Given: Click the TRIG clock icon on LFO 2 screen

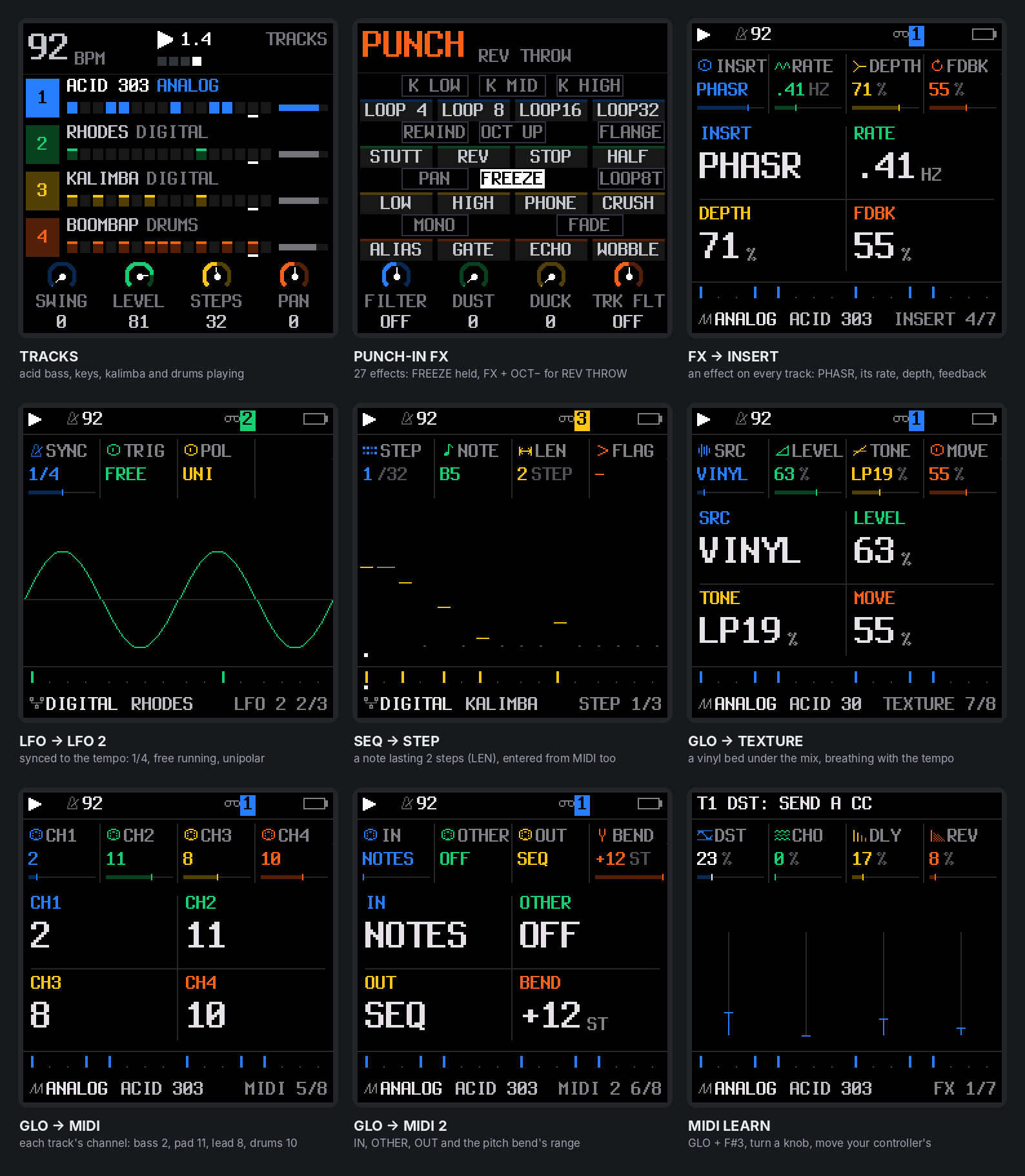Looking at the screenshot, I should pos(114,450).
